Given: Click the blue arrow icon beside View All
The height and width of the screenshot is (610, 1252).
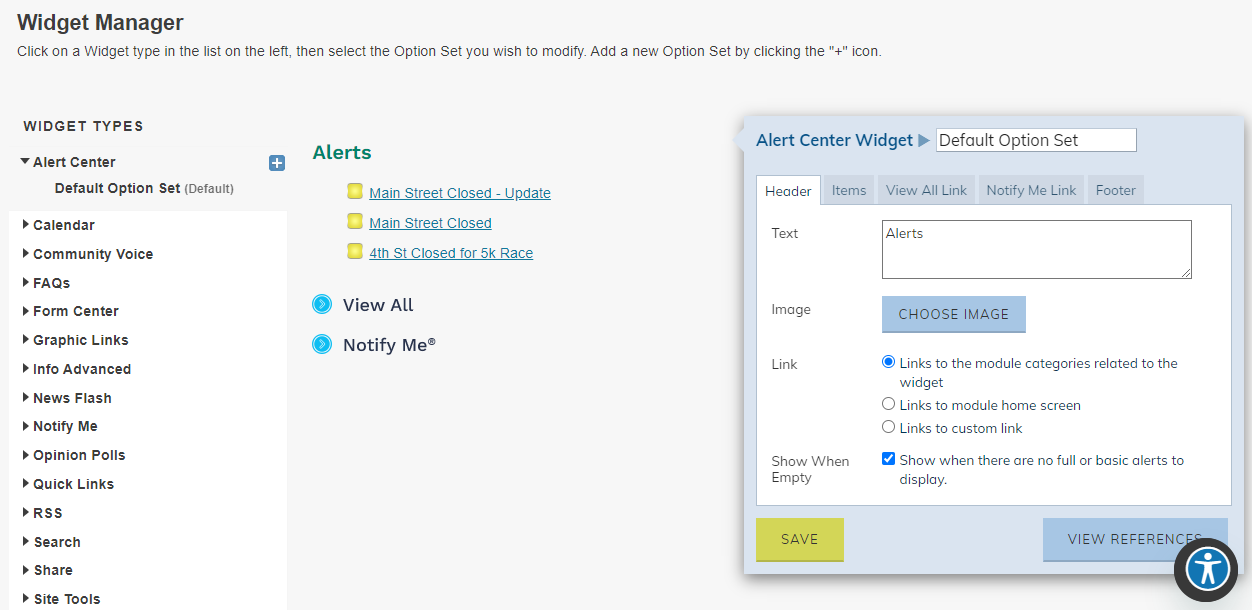Looking at the screenshot, I should pyautogui.click(x=322, y=305).
